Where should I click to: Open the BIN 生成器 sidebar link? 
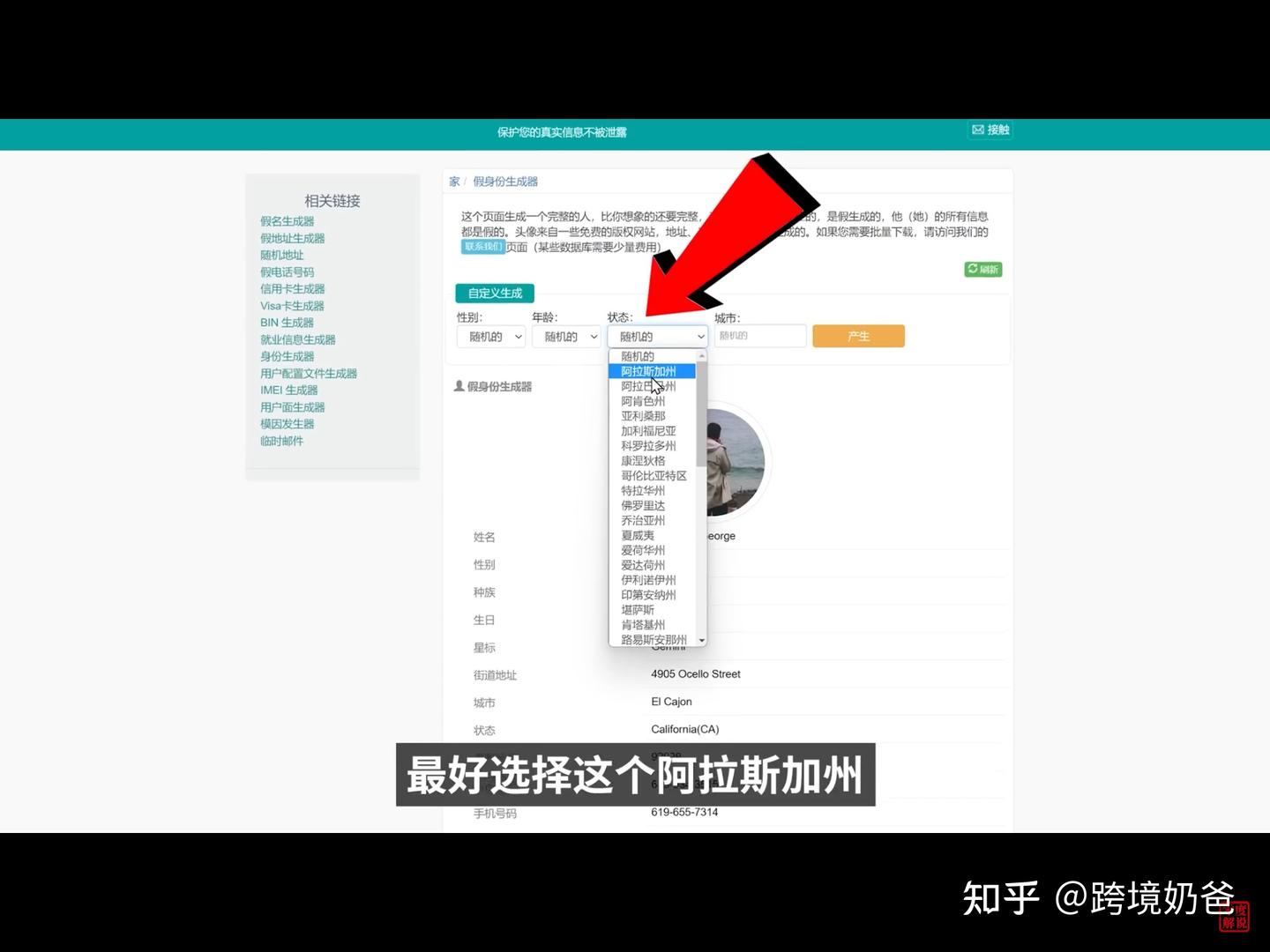point(286,322)
